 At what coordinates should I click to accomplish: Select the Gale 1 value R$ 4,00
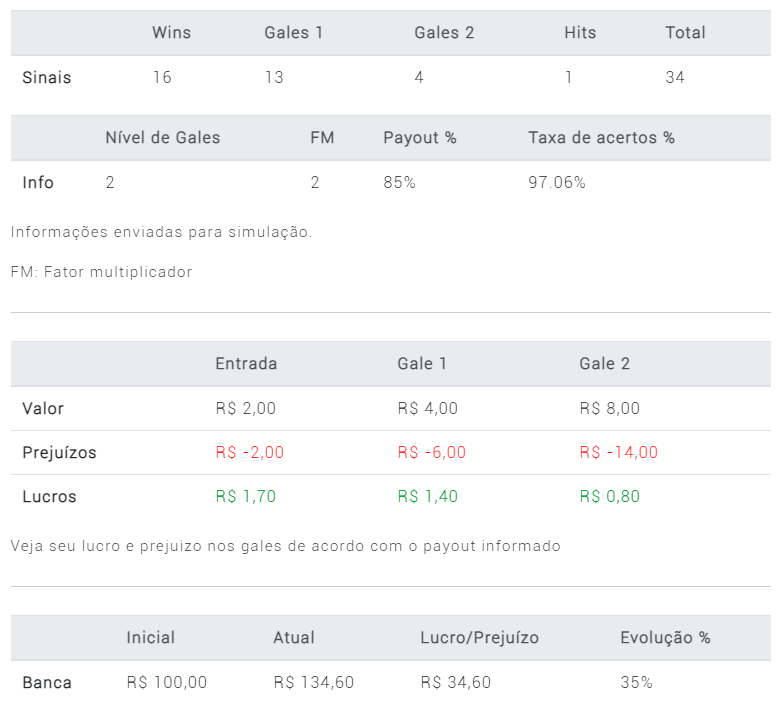428,408
